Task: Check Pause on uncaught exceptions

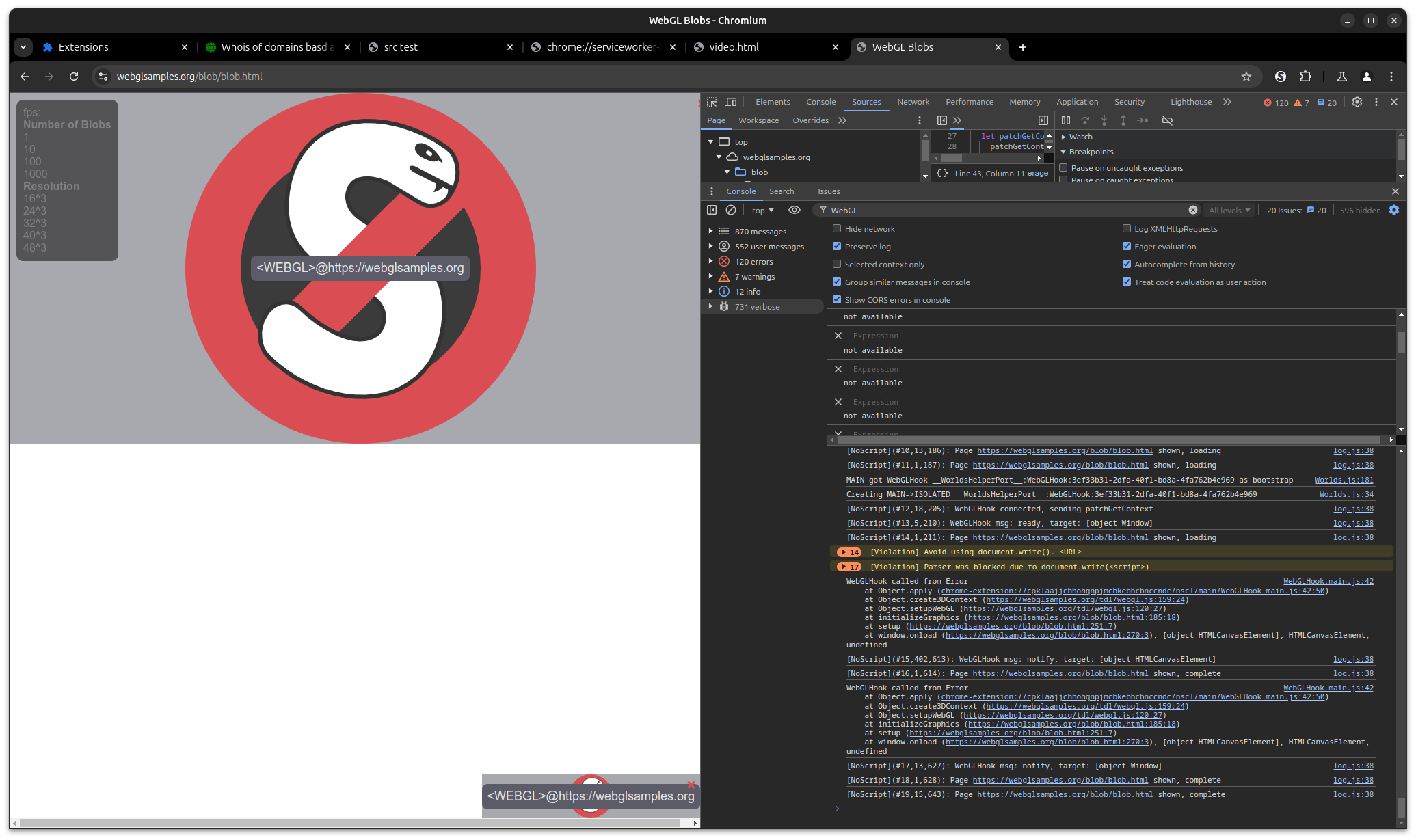Action: click(x=1063, y=167)
